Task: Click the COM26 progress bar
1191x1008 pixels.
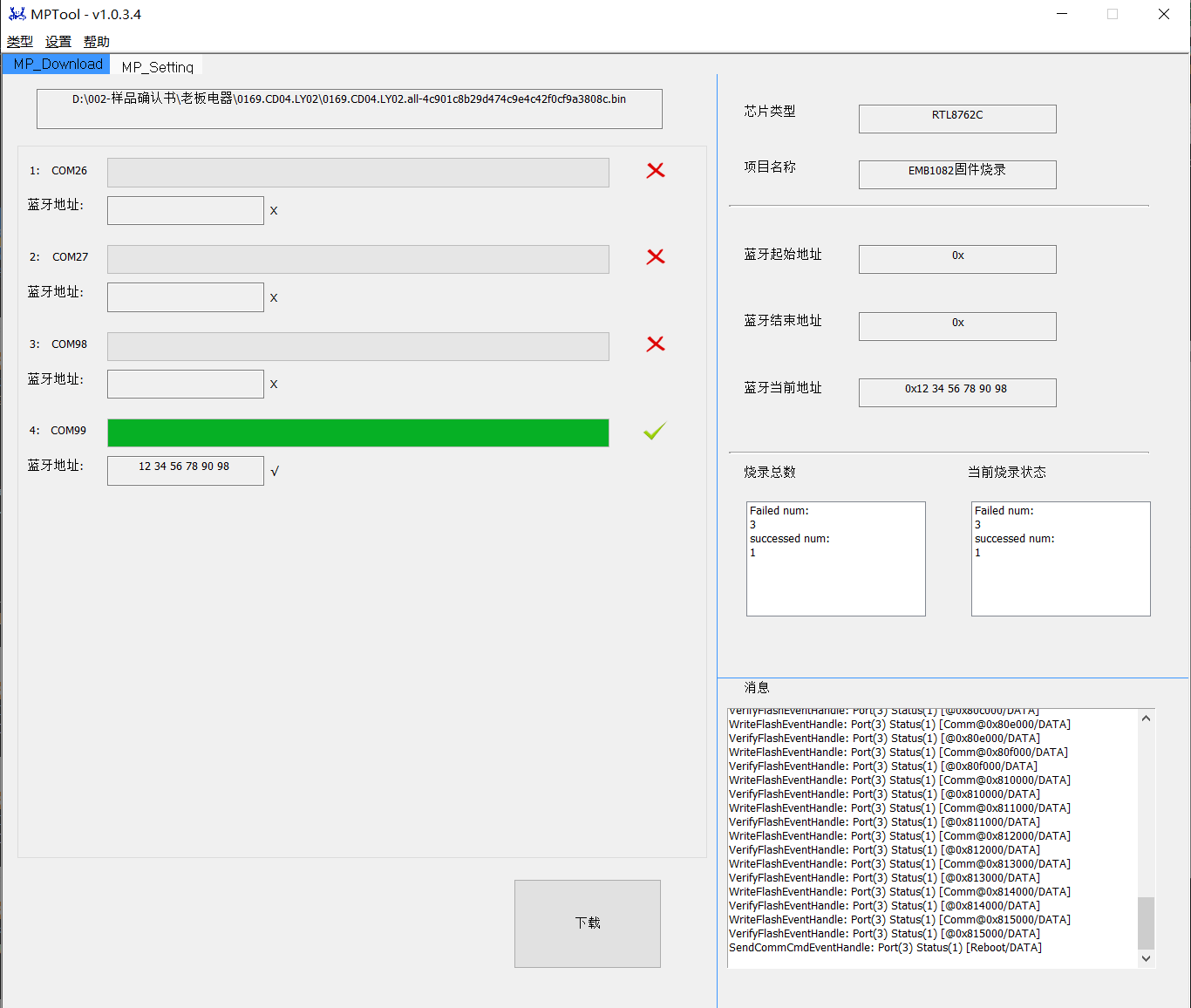Action: pos(358,173)
